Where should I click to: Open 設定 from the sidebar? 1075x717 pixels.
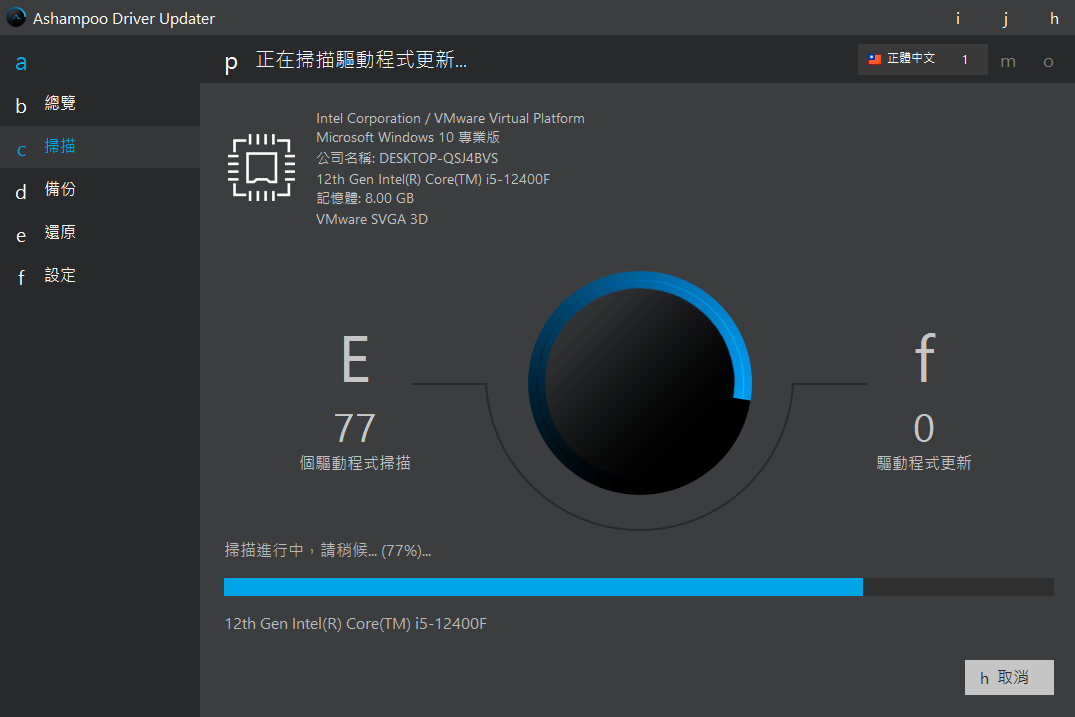(x=100, y=276)
